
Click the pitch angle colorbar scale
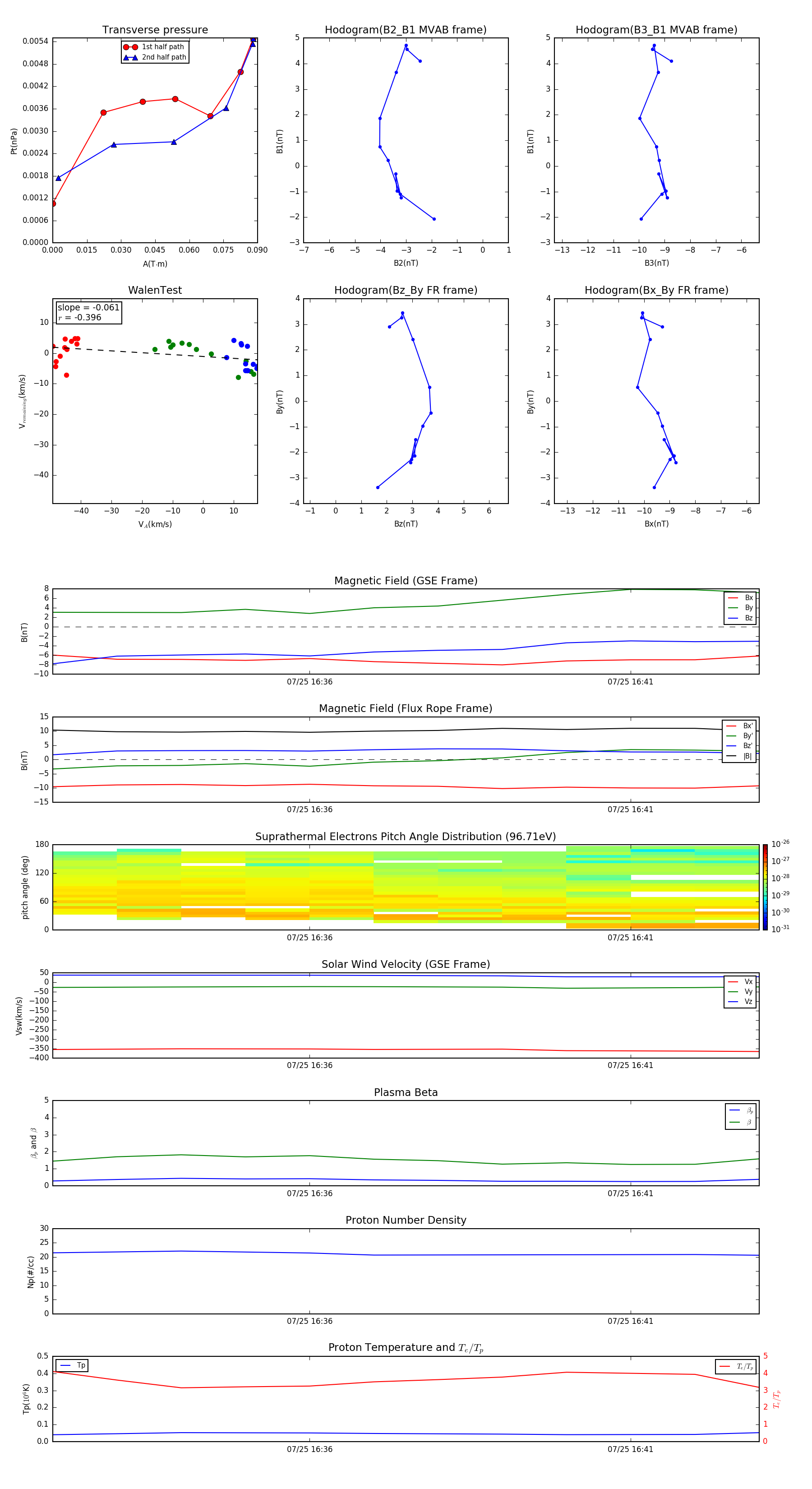click(x=765, y=887)
